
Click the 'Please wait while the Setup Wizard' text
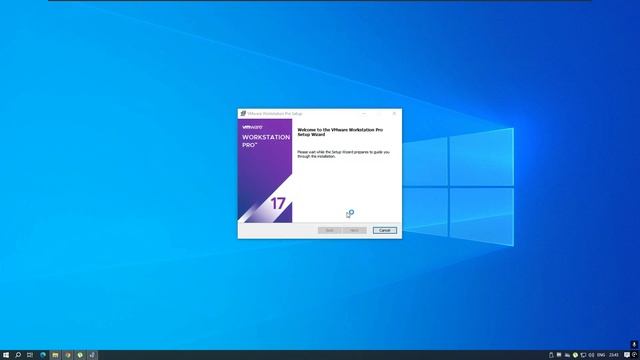pos(343,154)
